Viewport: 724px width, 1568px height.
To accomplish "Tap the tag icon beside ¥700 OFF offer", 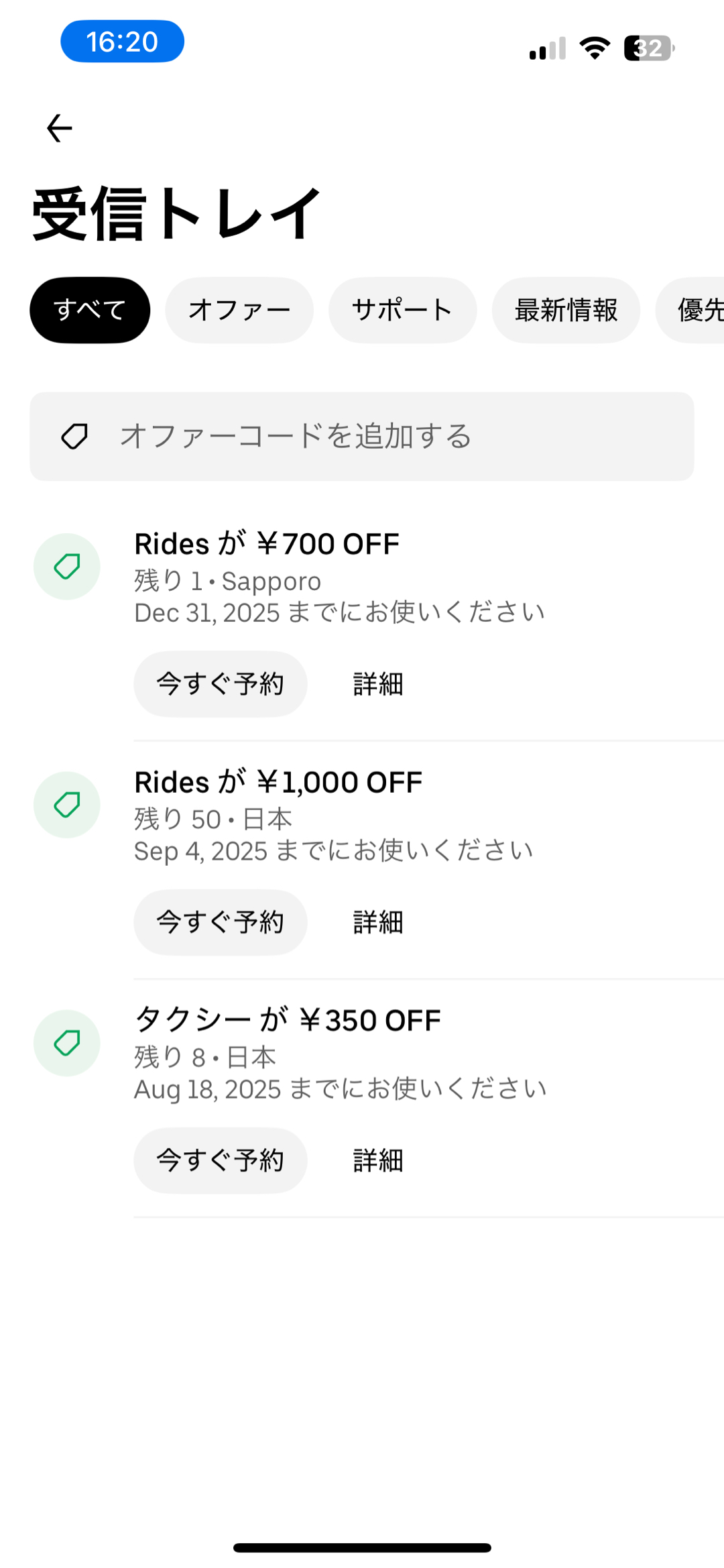I will click(x=67, y=567).
